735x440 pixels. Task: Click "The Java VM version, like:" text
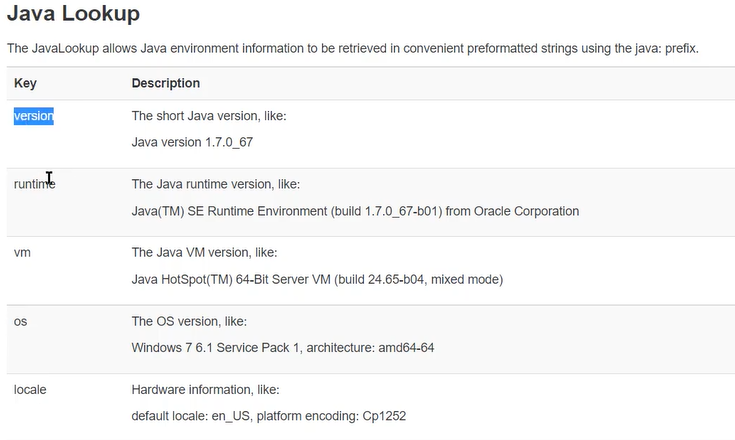[x=204, y=252]
